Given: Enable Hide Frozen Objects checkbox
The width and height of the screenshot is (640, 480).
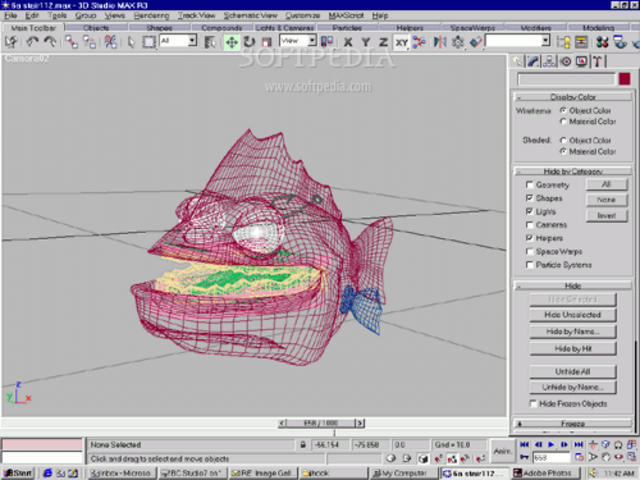Looking at the screenshot, I should pos(533,404).
